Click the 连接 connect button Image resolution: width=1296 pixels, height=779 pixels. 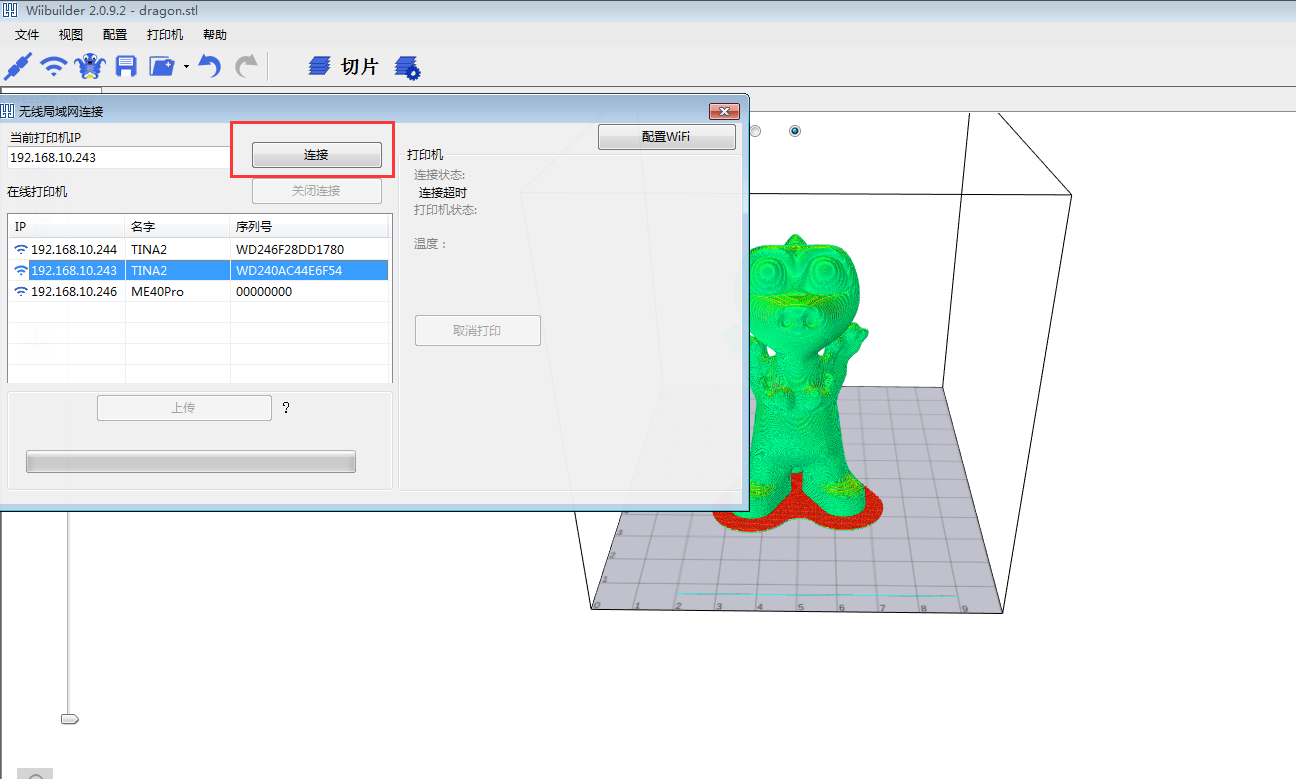[316, 155]
